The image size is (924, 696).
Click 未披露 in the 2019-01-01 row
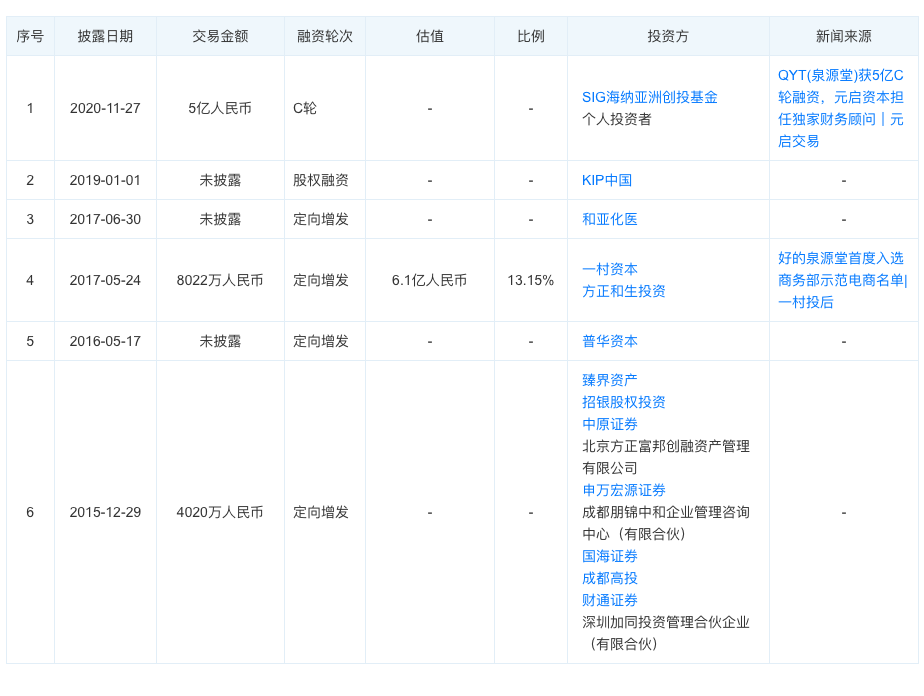point(220,180)
